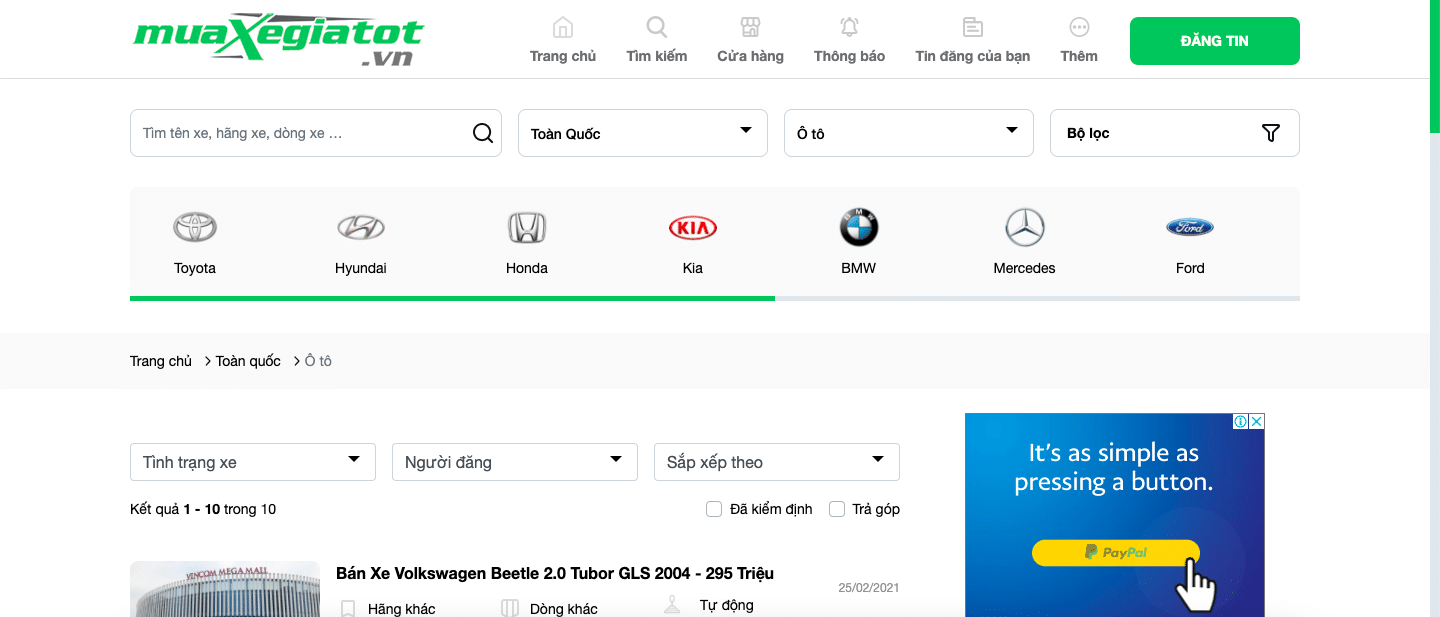Screen dimensions: 1440x617
Task: Open the Bộ lọc filter funnel
Action: [1270, 133]
